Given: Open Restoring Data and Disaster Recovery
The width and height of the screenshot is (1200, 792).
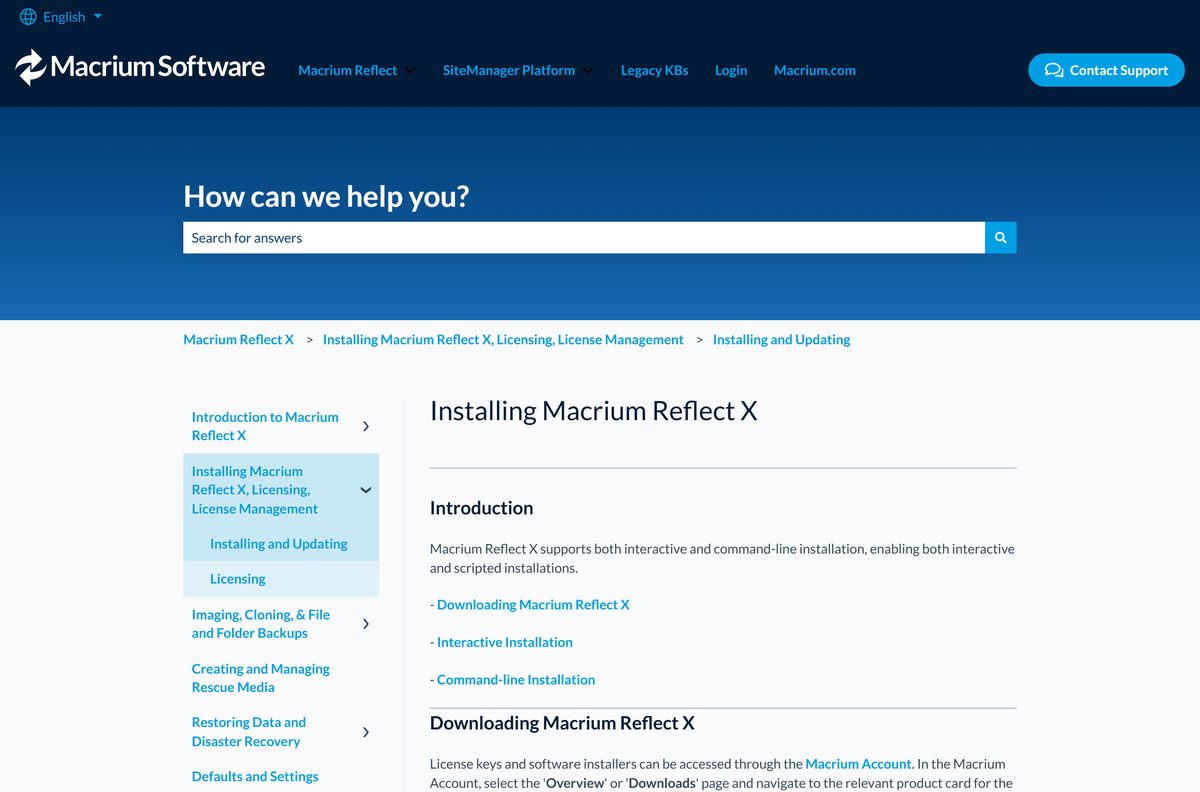Looking at the screenshot, I should point(248,732).
